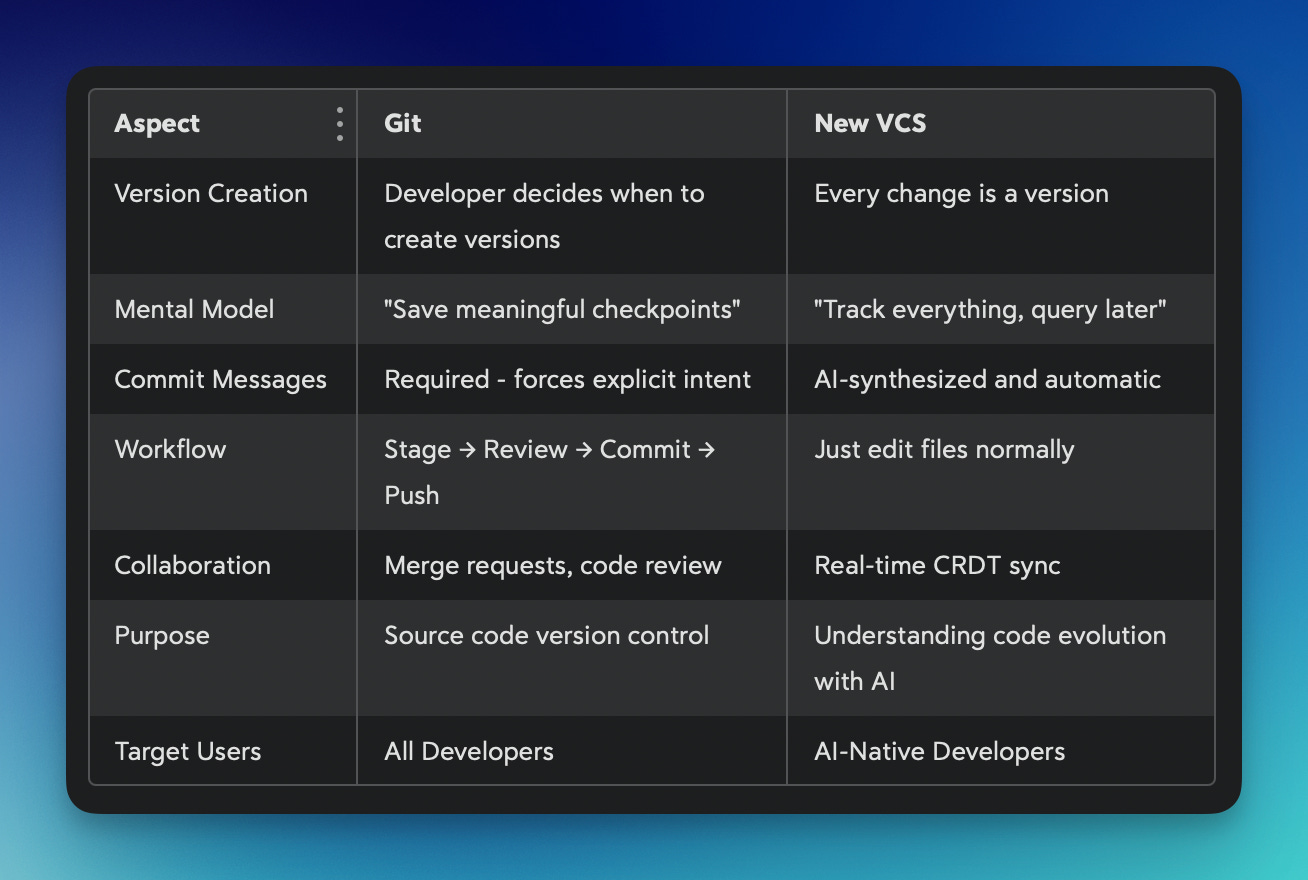Click the 'All Developers' cell
This screenshot has height=880, width=1308.
point(572,750)
